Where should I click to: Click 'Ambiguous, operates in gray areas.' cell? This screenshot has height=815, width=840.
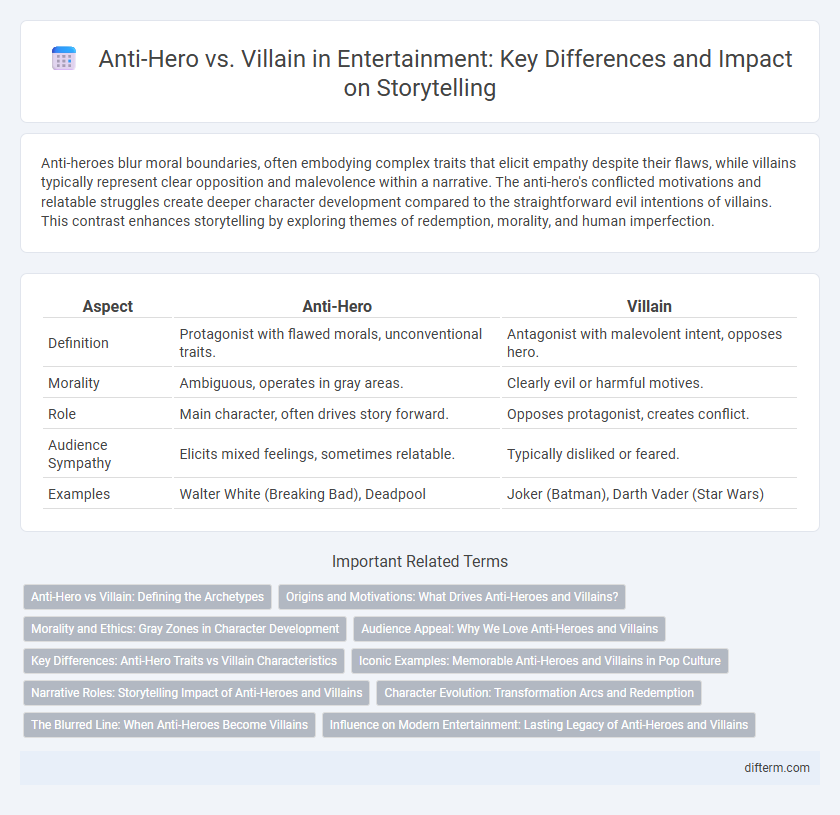tap(336, 383)
